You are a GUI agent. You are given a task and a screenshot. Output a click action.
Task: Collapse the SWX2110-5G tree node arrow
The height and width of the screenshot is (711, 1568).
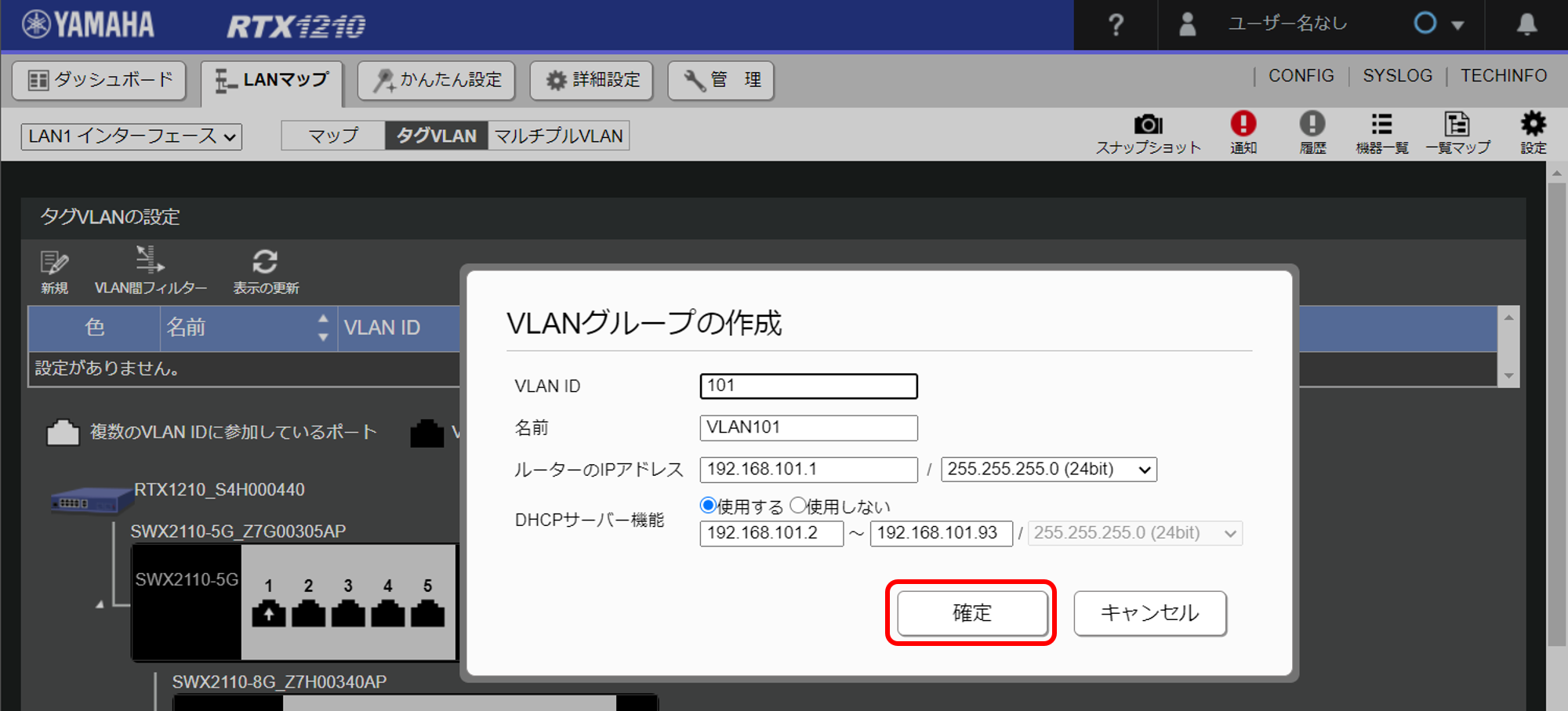coord(100,604)
